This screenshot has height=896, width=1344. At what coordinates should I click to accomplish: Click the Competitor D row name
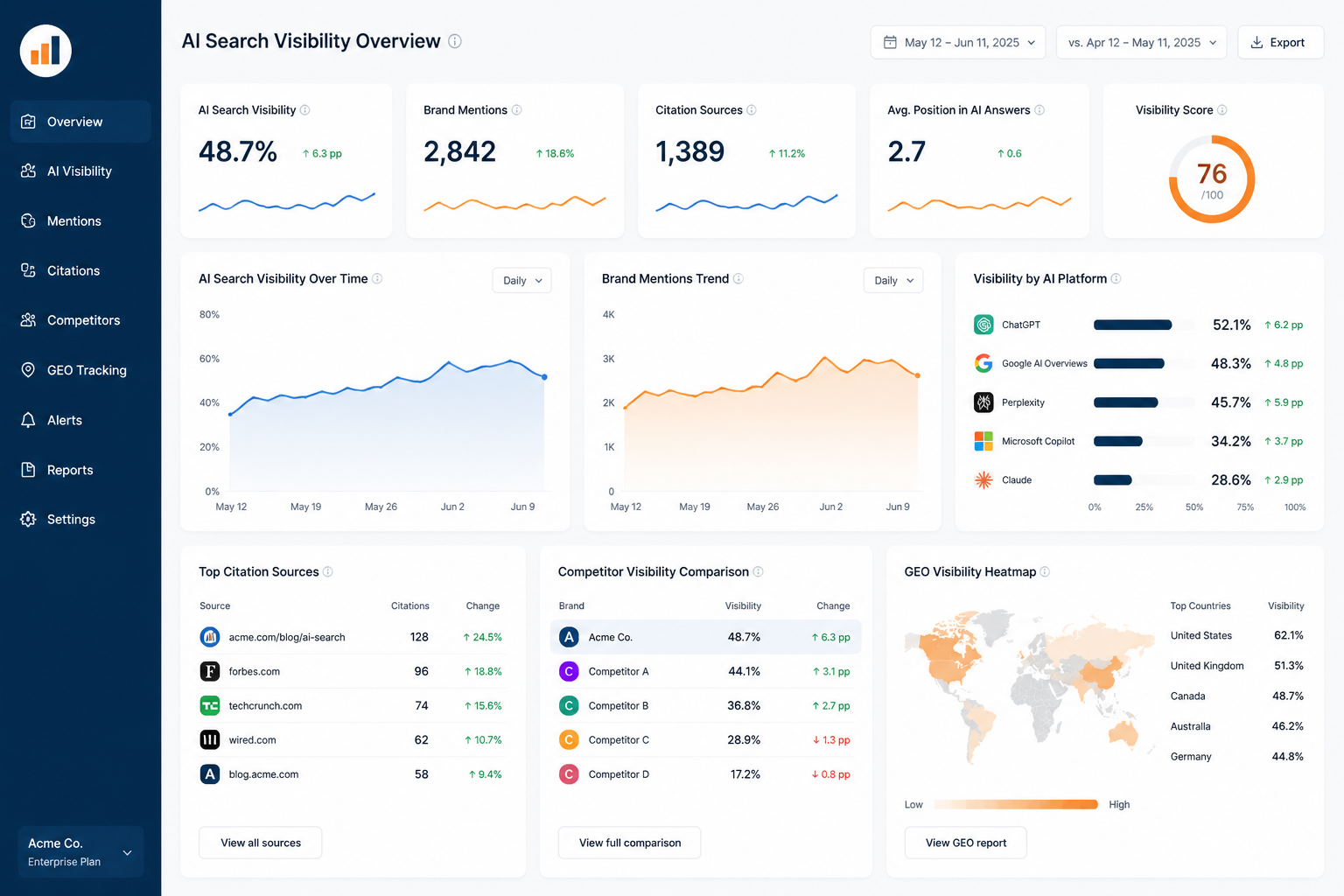pyautogui.click(x=619, y=774)
